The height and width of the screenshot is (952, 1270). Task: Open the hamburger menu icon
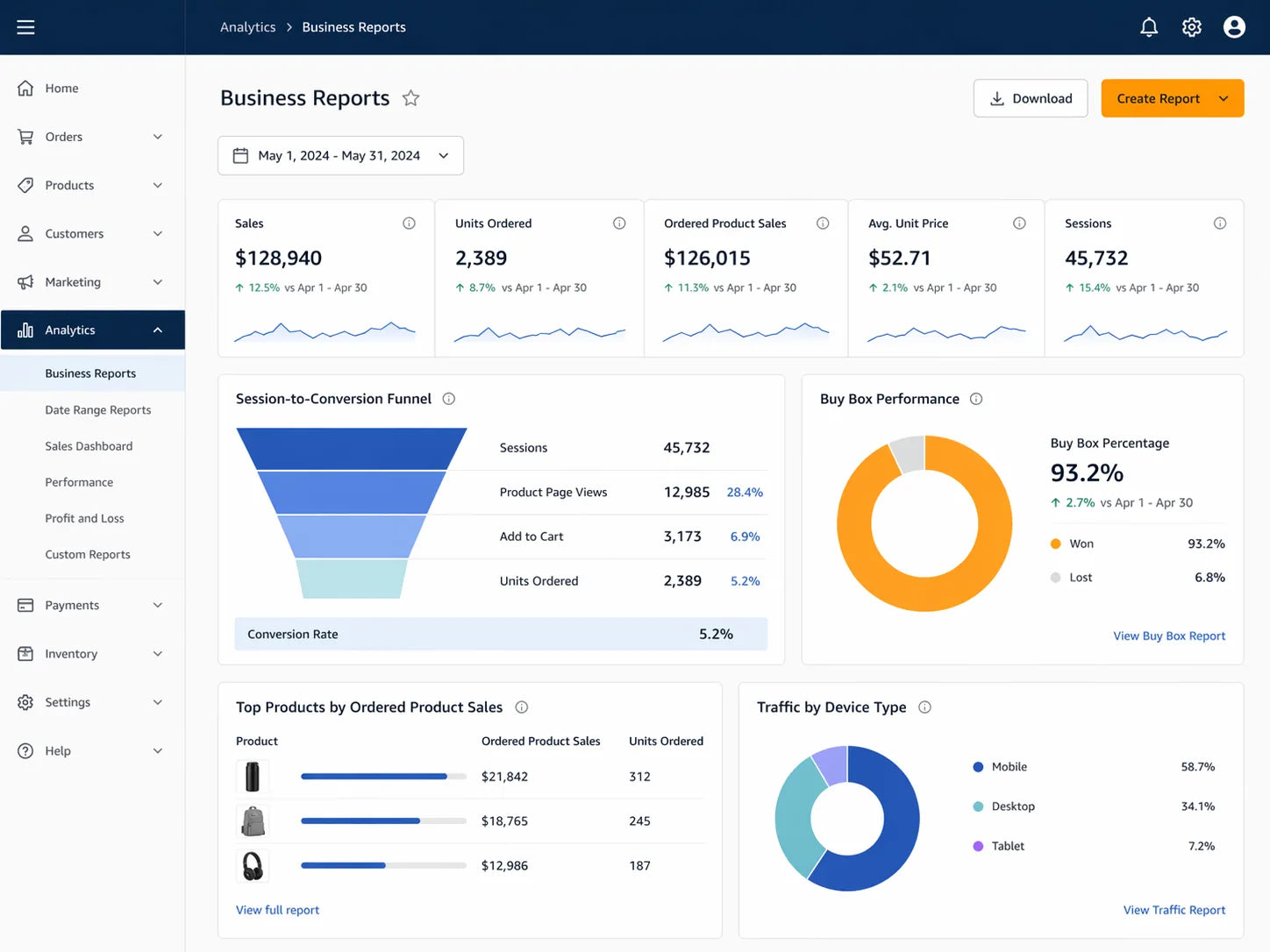pyautogui.click(x=25, y=27)
